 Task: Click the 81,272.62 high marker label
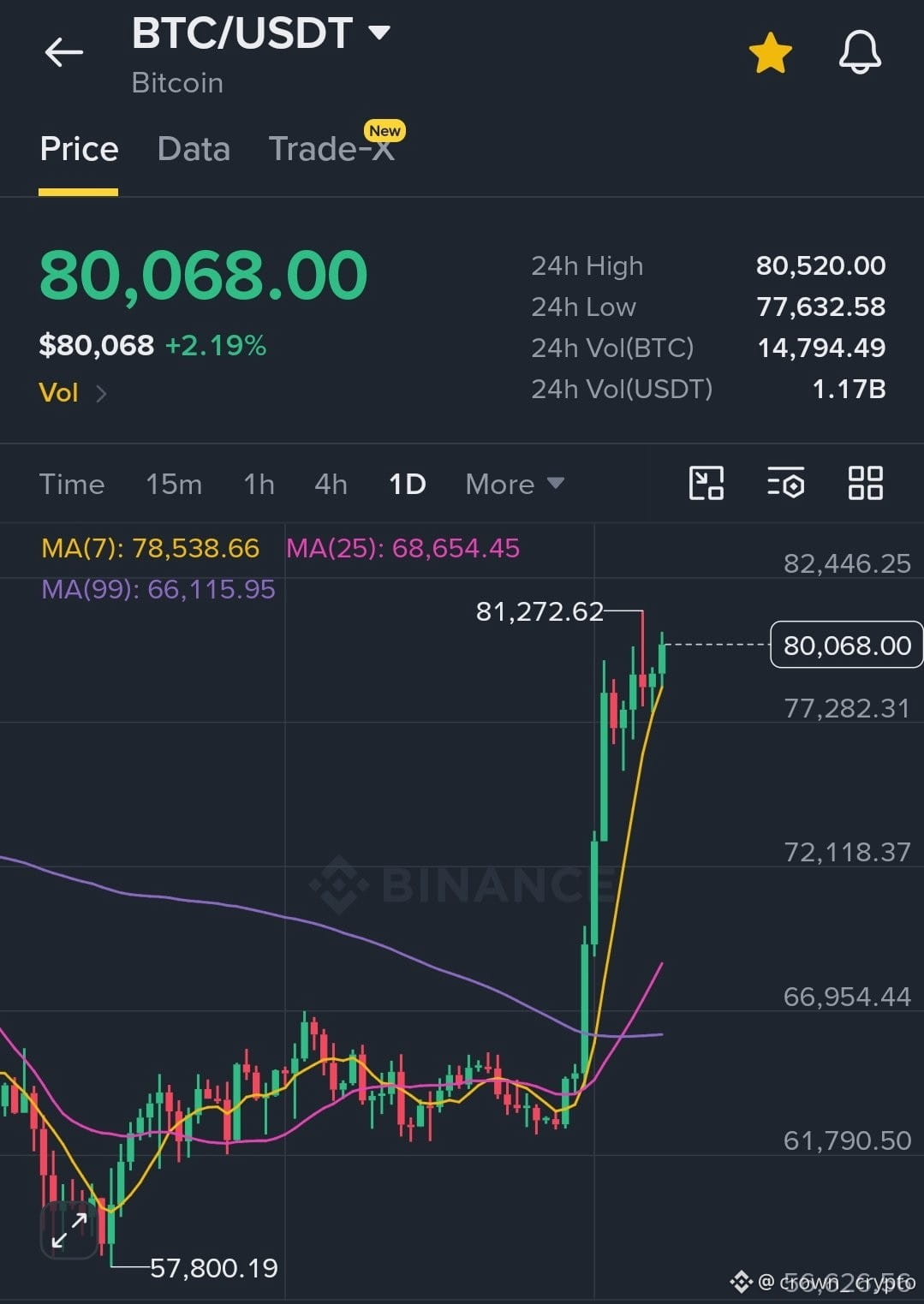[x=539, y=611]
